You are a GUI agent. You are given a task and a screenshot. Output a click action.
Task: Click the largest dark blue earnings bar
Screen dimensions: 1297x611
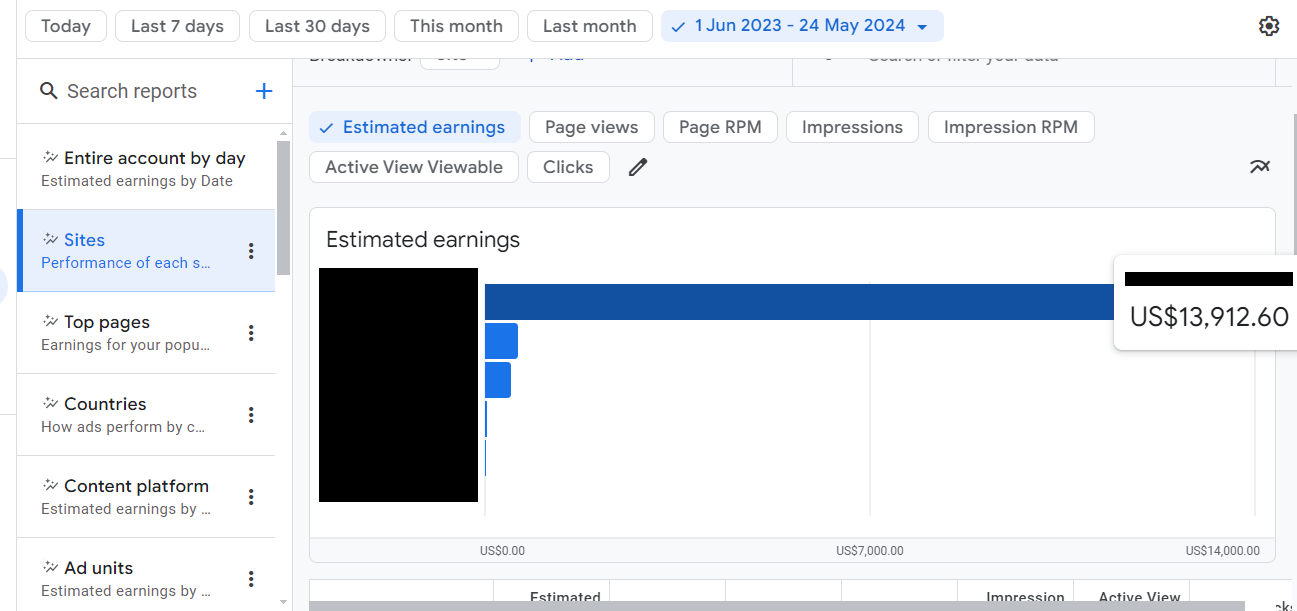tap(799, 302)
